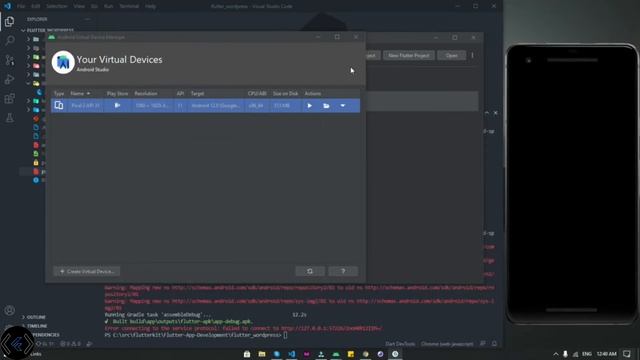The width and height of the screenshot is (640, 360).
Task: Launch the Pixel virtual device with the play icon
Action: click(x=309, y=106)
